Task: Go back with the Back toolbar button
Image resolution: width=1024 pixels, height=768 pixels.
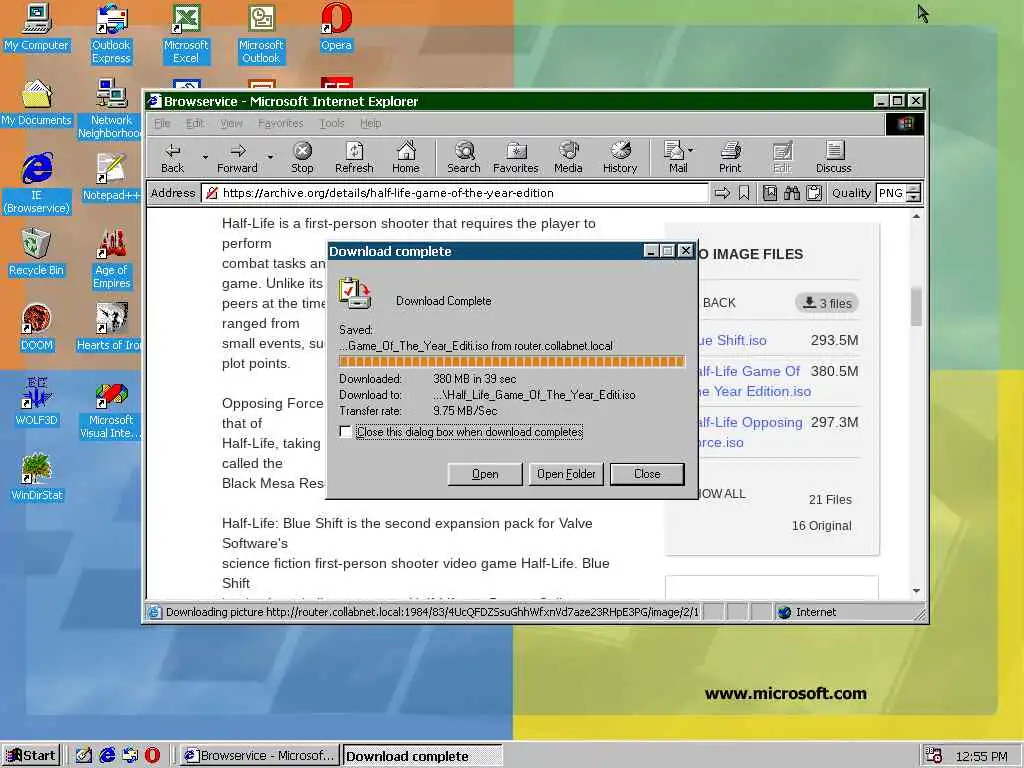Action: 172,158
